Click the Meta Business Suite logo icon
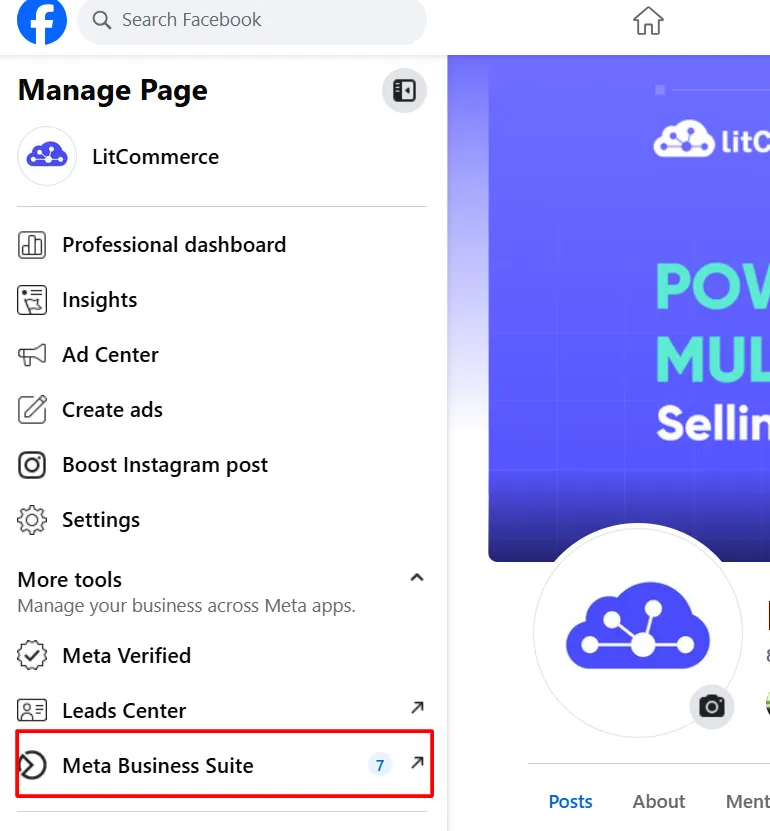The width and height of the screenshot is (770, 831). click(32, 765)
